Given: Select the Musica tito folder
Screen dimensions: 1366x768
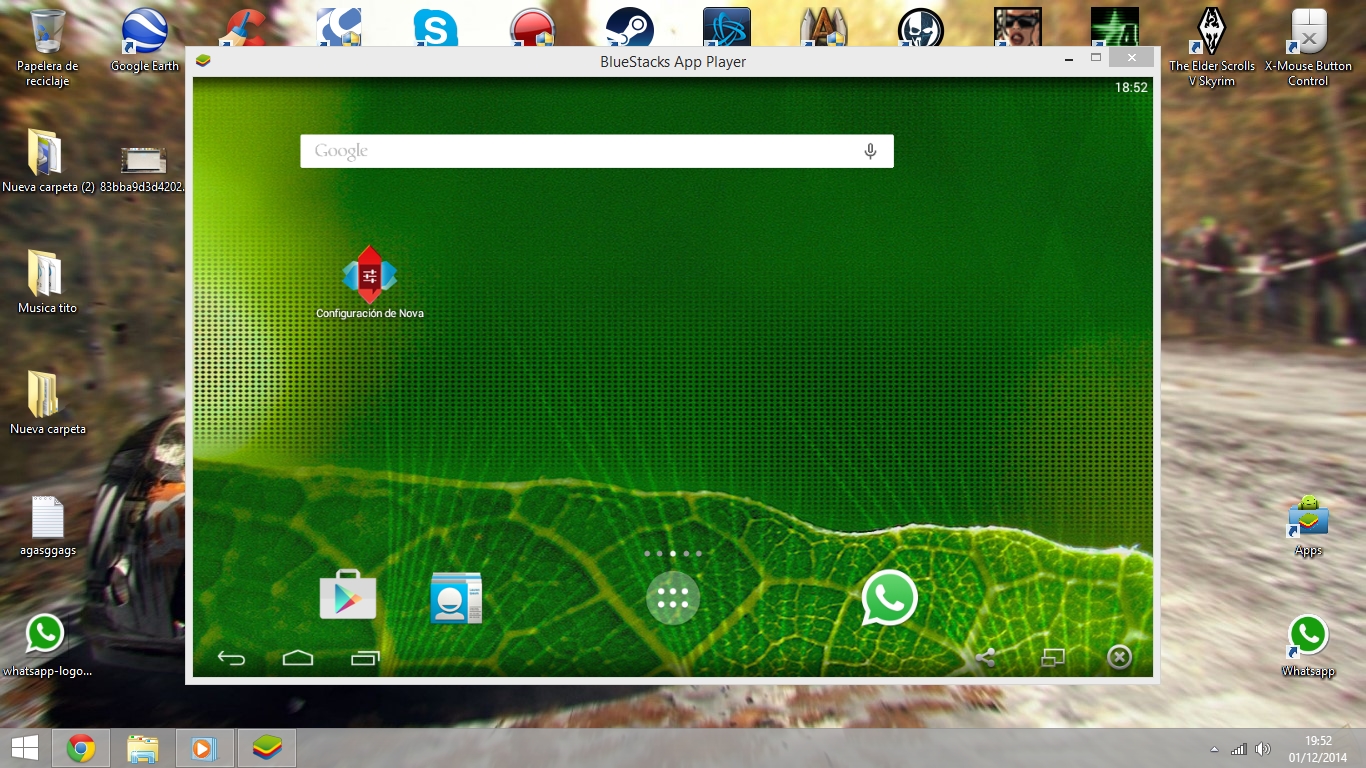Looking at the screenshot, I should 47,282.
